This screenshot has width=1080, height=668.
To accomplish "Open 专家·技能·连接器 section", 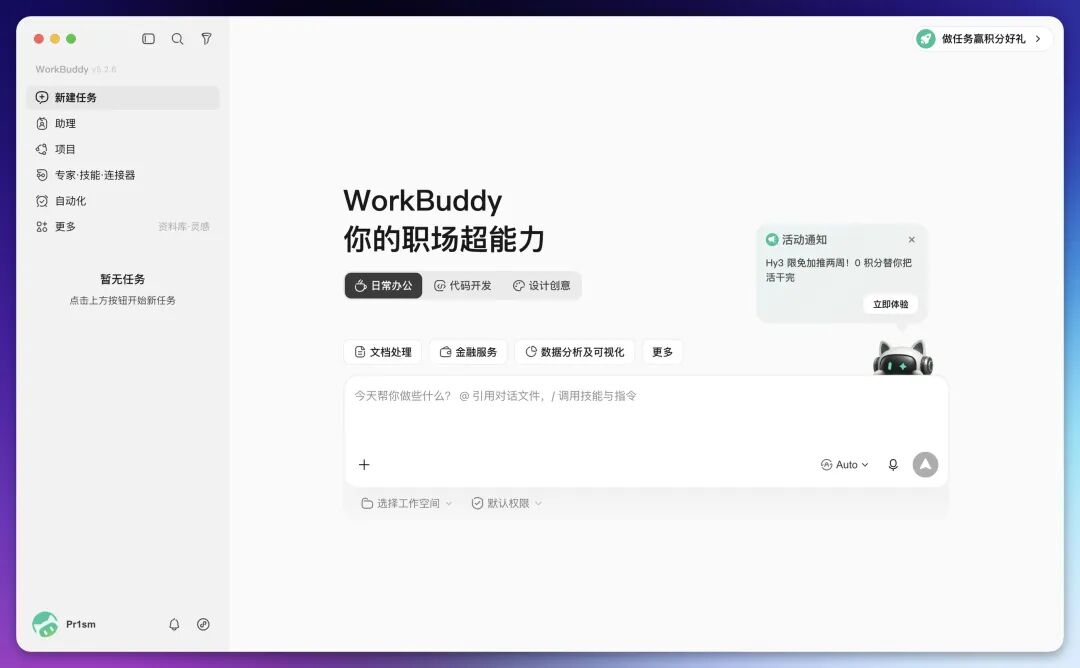I will (123, 175).
